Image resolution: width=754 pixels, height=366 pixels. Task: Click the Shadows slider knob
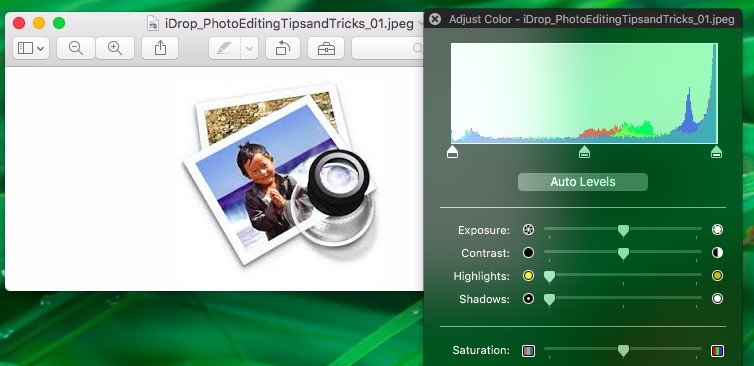pyautogui.click(x=549, y=300)
